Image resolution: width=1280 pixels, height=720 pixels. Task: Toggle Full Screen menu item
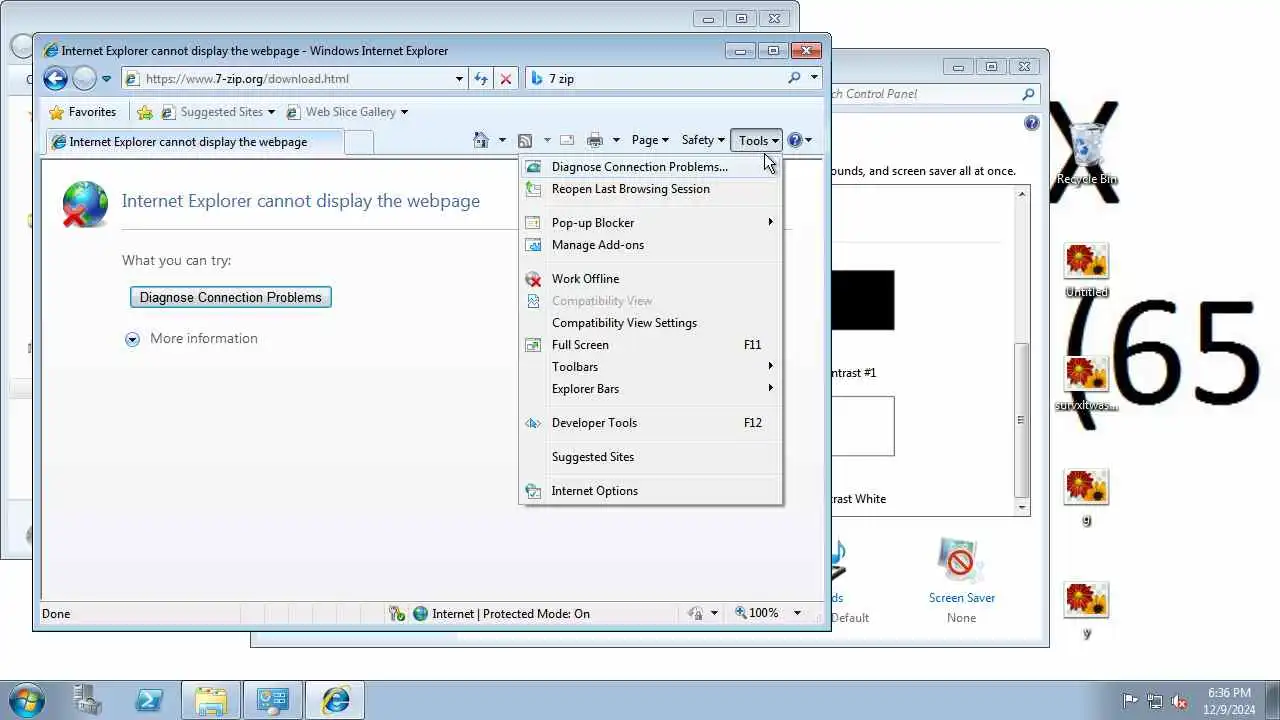[651, 345]
